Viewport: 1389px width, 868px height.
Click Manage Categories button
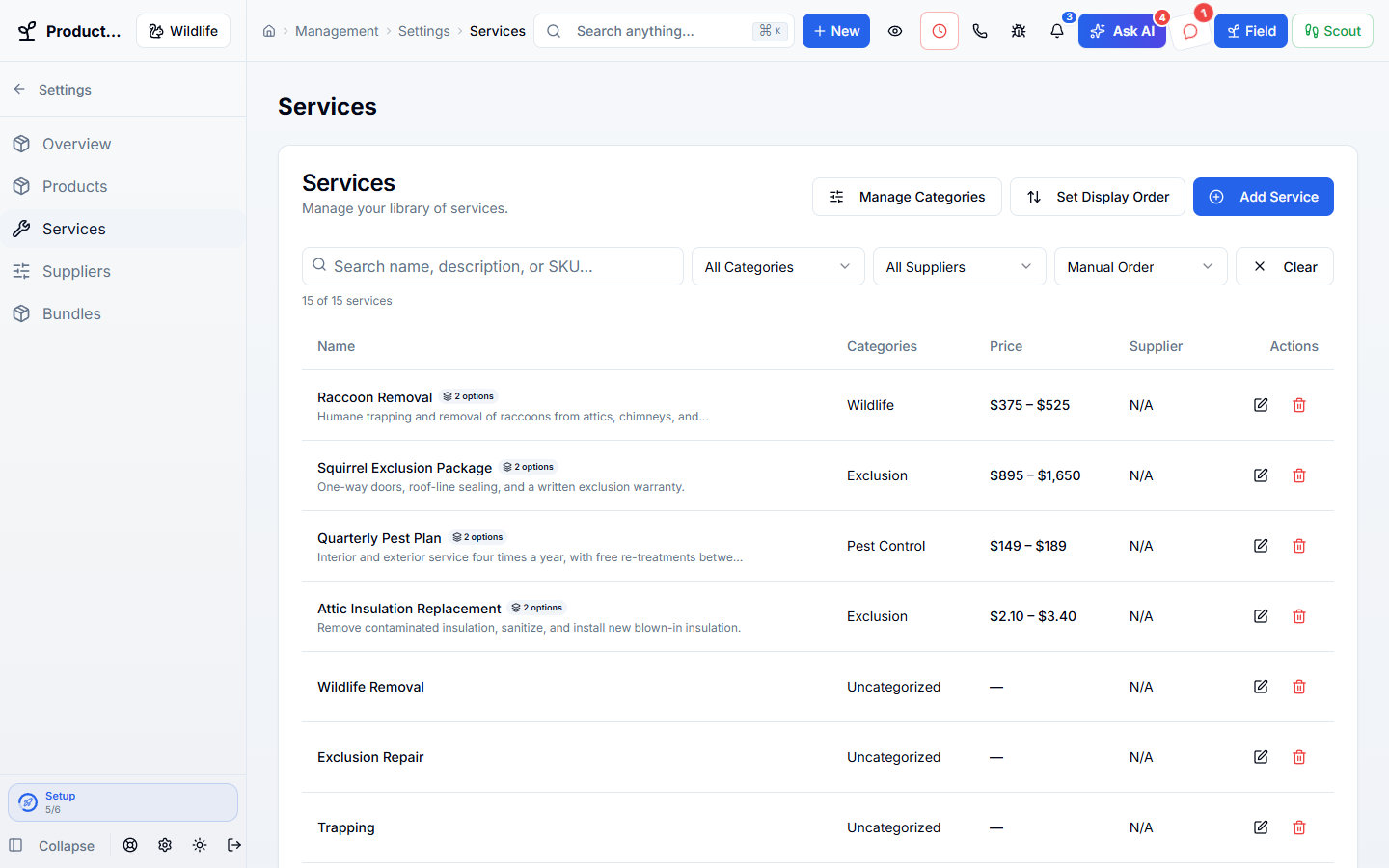[907, 197]
